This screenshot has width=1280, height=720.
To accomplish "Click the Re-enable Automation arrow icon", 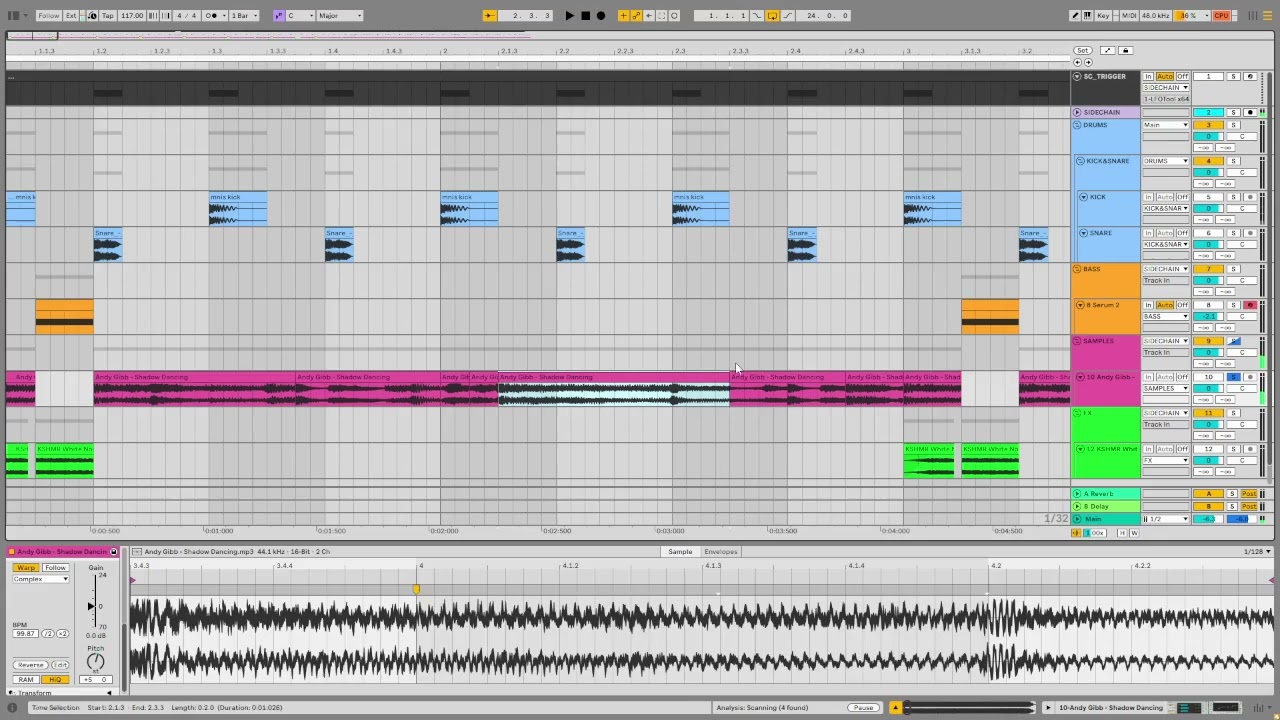I will (648, 15).
